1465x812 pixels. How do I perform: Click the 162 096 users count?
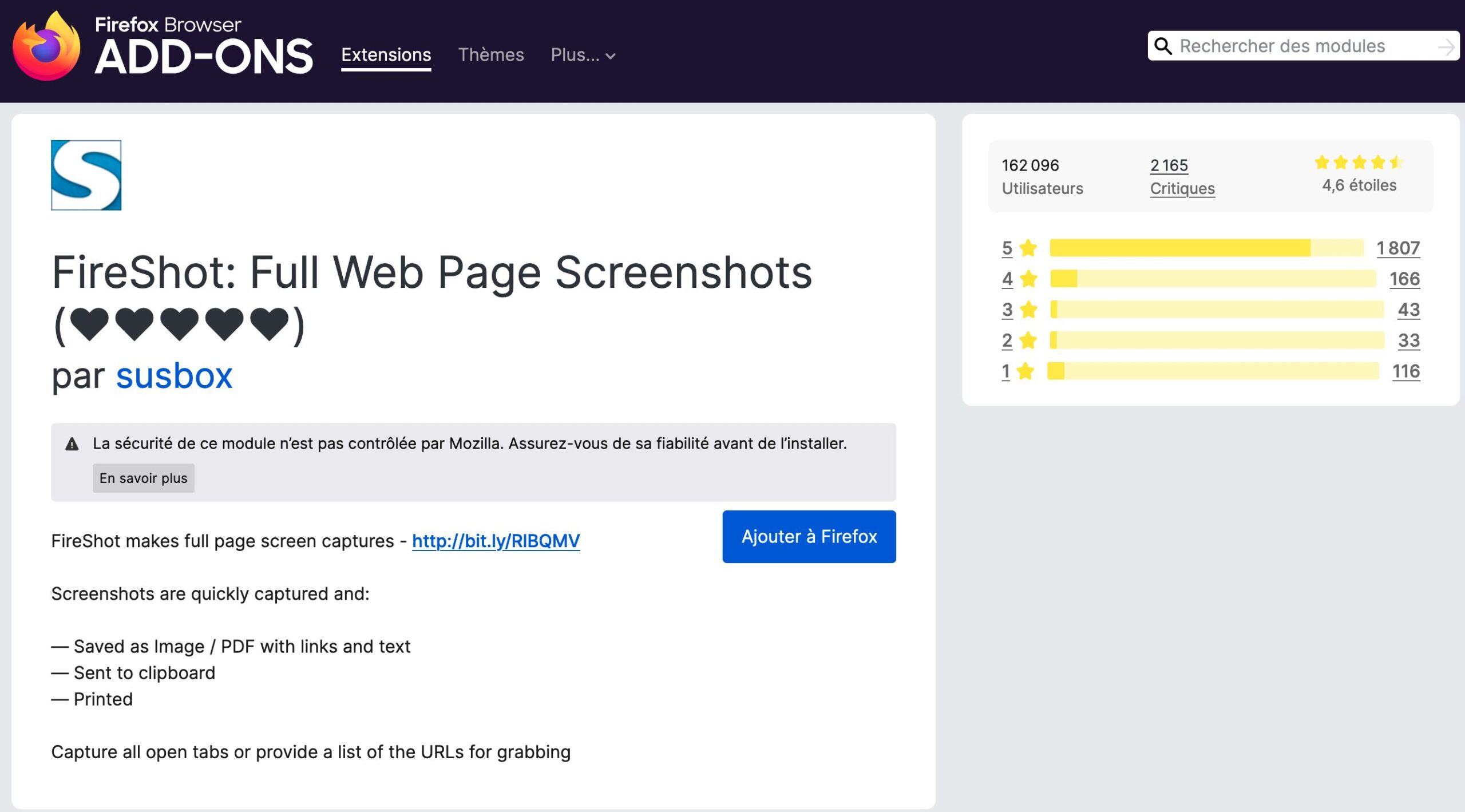click(1030, 165)
